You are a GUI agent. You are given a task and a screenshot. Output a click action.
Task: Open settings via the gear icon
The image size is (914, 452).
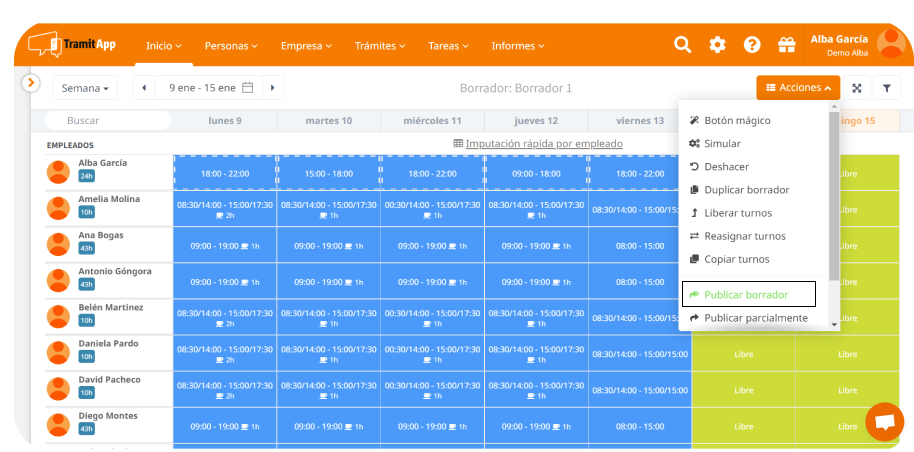pyautogui.click(x=717, y=45)
